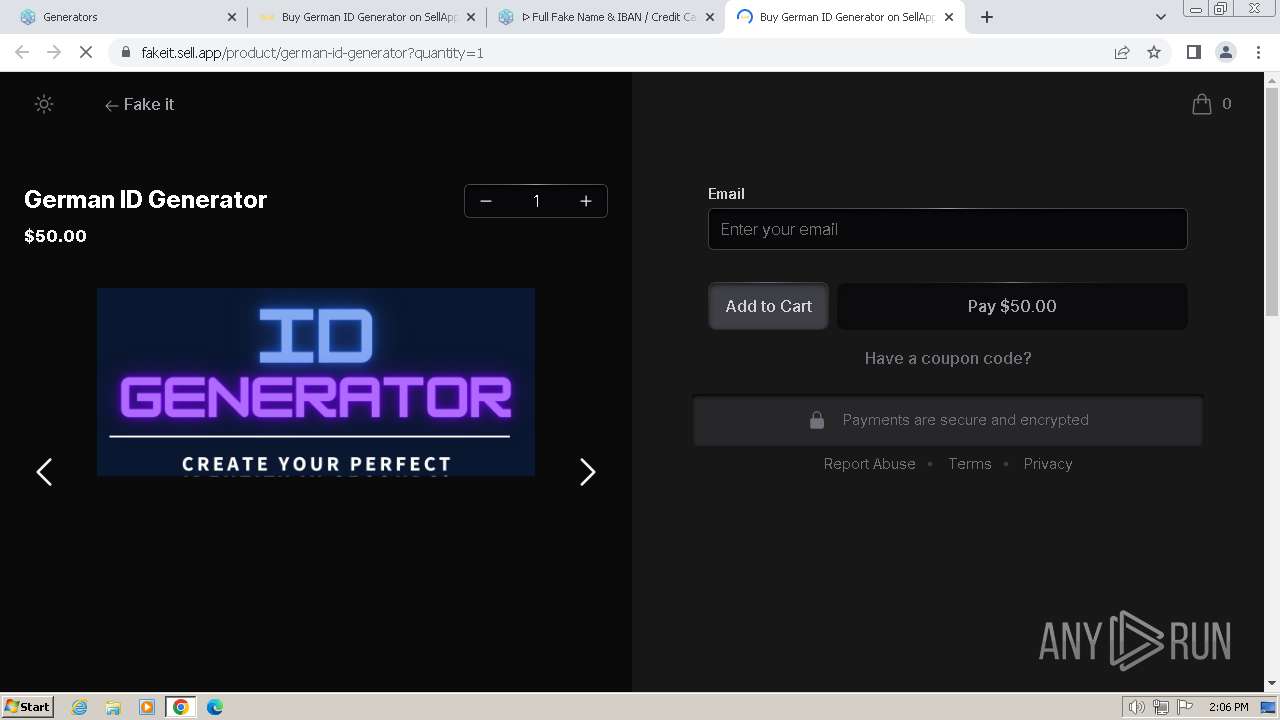1280x720 pixels.
Task: Click the page vertical scrollbar
Action: [1272, 200]
